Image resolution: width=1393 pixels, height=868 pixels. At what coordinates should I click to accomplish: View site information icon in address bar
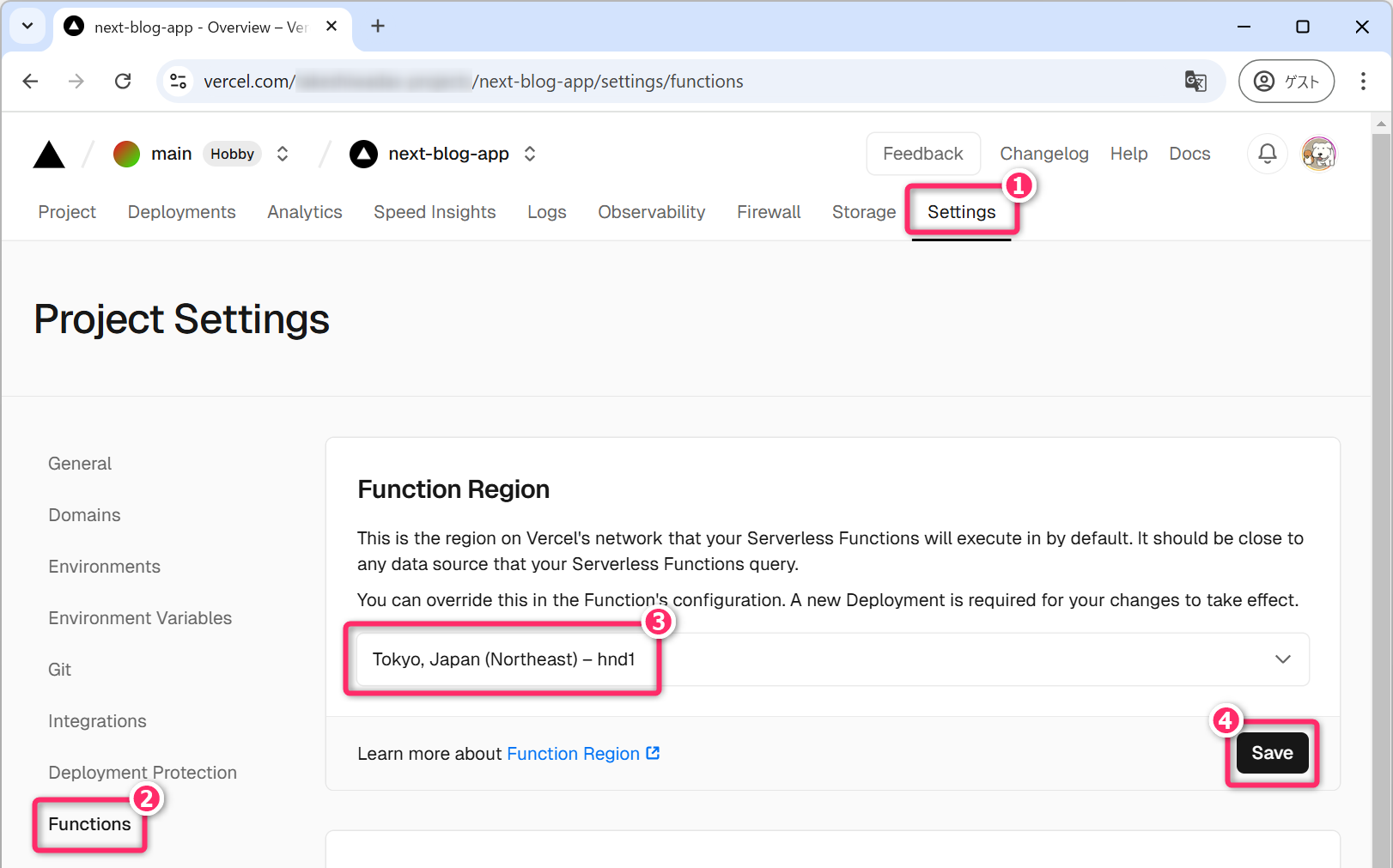pyautogui.click(x=179, y=82)
